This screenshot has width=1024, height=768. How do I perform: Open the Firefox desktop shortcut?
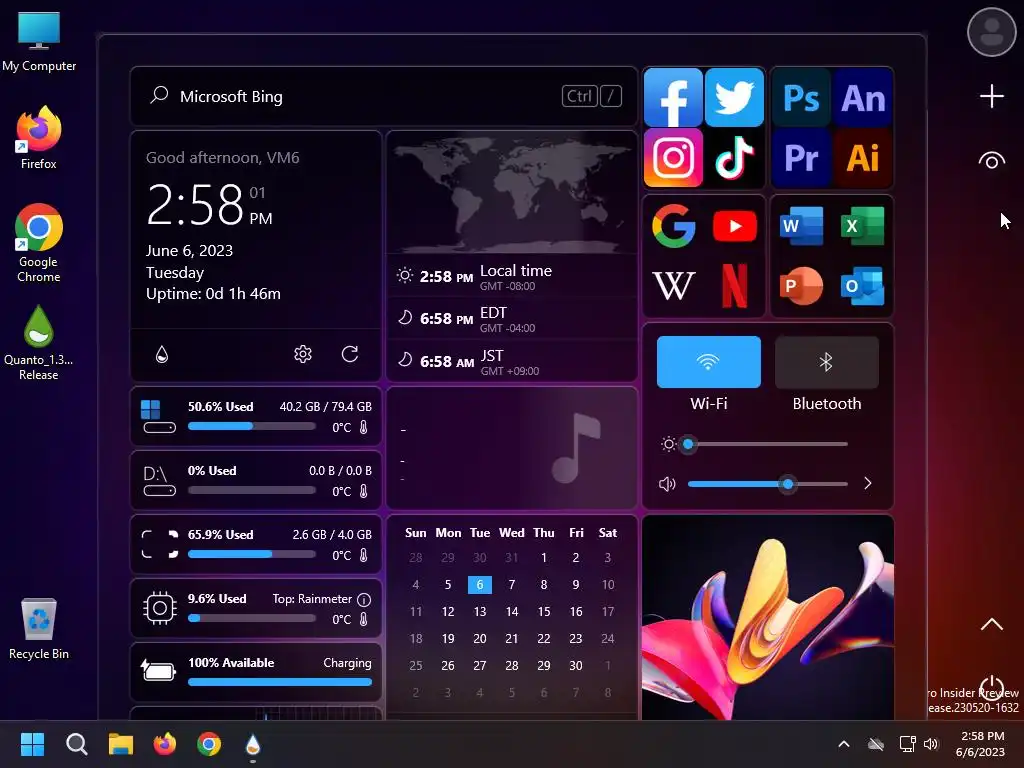pos(39,137)
